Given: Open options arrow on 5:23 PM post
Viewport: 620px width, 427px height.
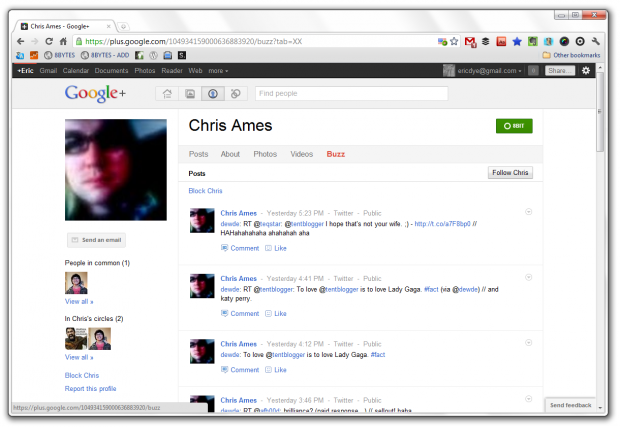Looking at the screenshot, I should [x=528, y=212].
